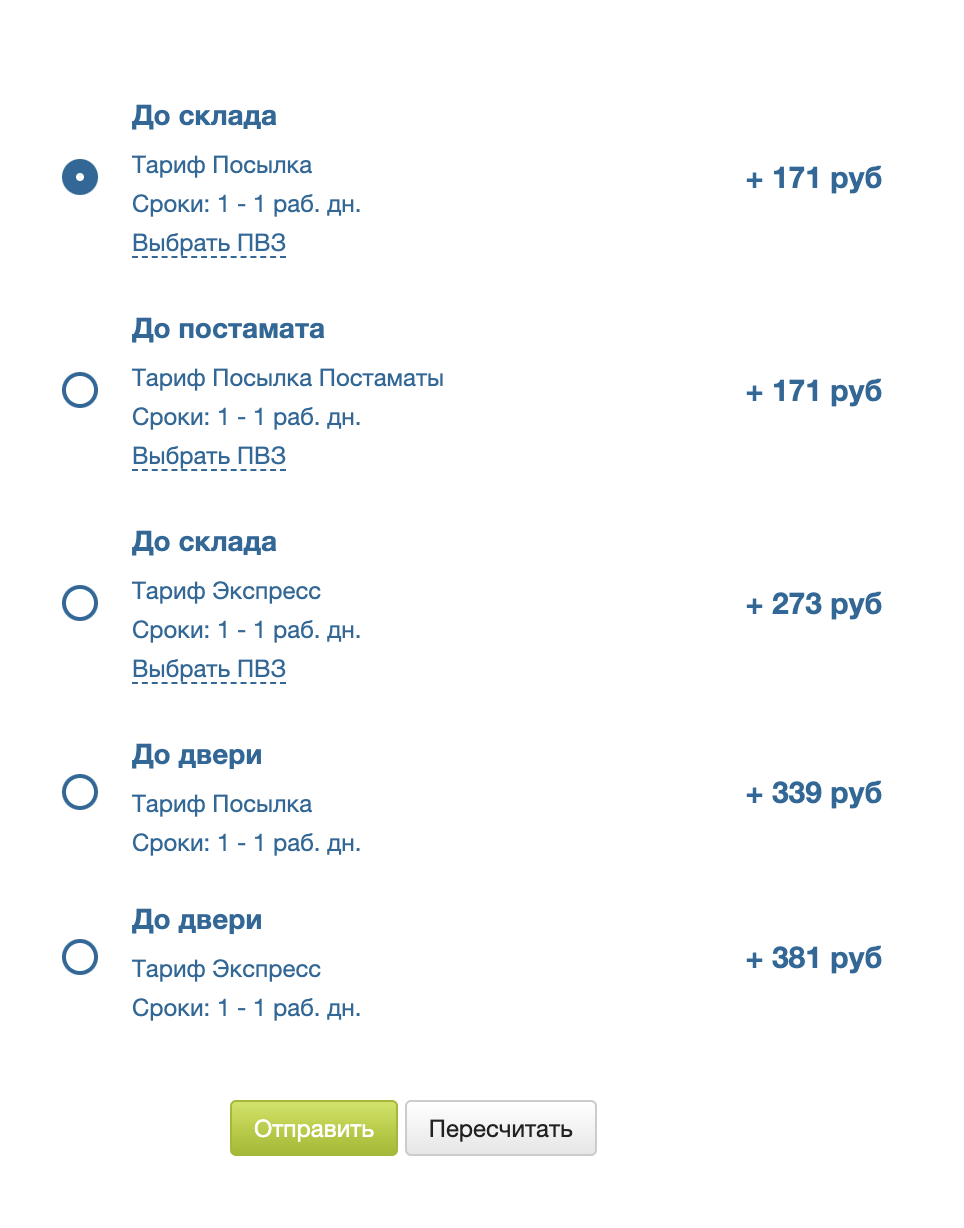
Task: Click the Пересчитать button
Action: click(500, 1128)
